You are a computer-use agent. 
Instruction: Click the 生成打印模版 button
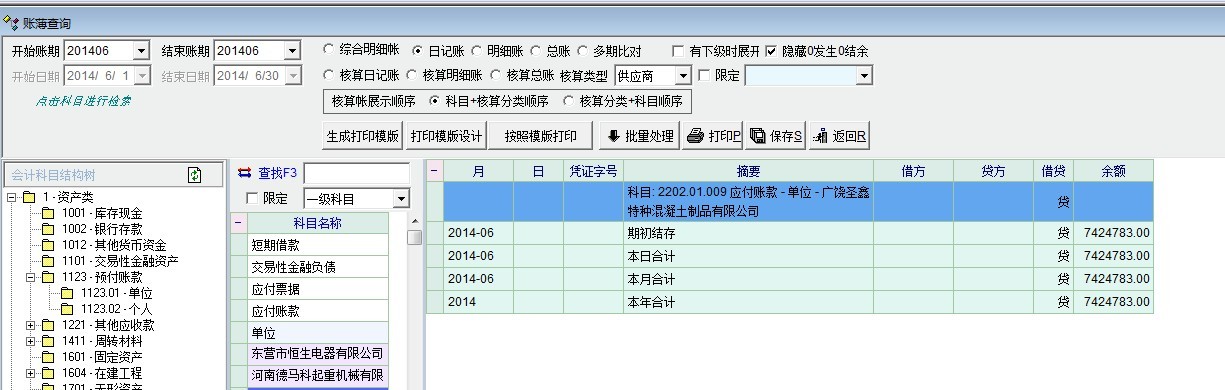363,136
